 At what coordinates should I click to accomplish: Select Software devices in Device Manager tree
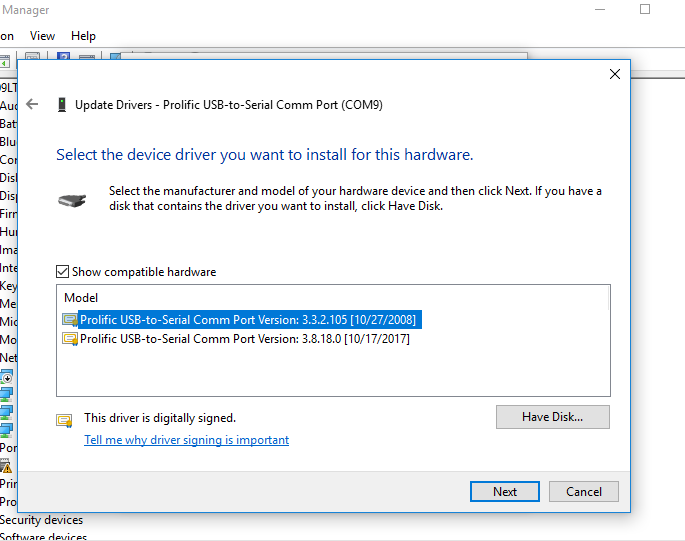click(x=43, y=536)
